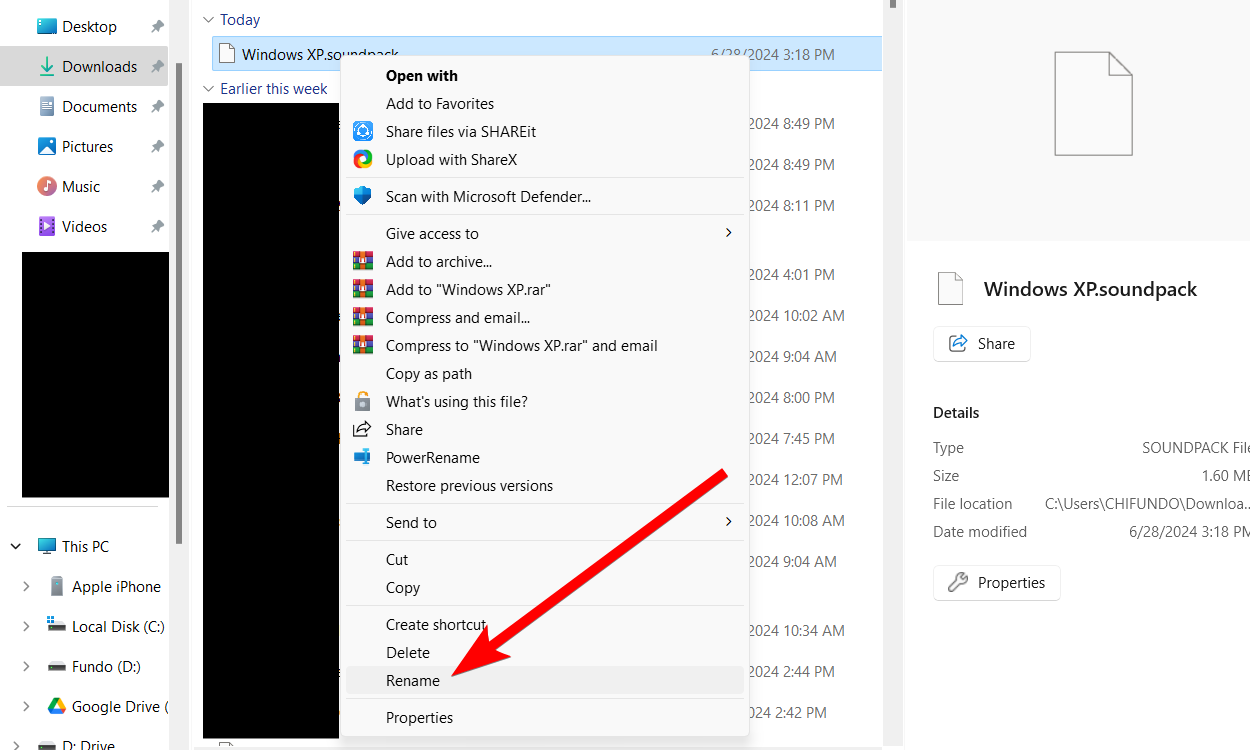Click the ShareX icon beside Upload with ShareX
Viewport: 1250px width, 750px height.
coord(363,159)
